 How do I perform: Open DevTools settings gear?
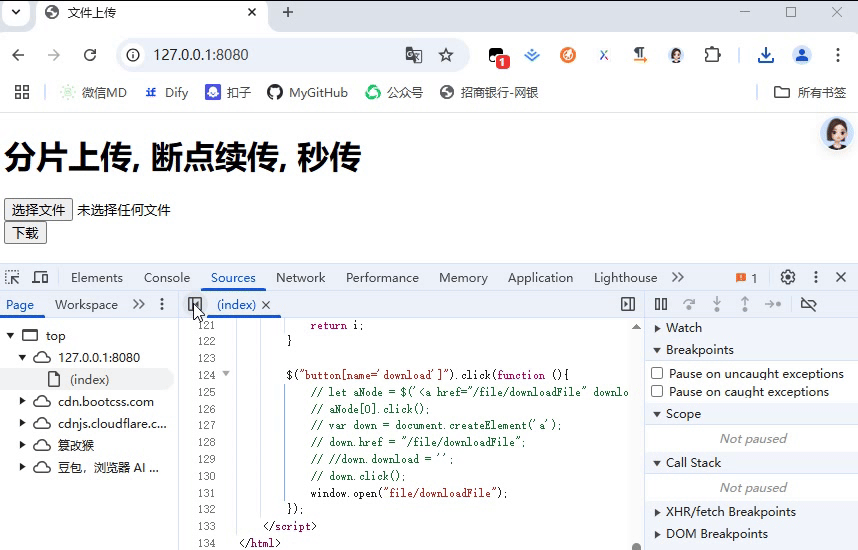[x=787, y=277]
